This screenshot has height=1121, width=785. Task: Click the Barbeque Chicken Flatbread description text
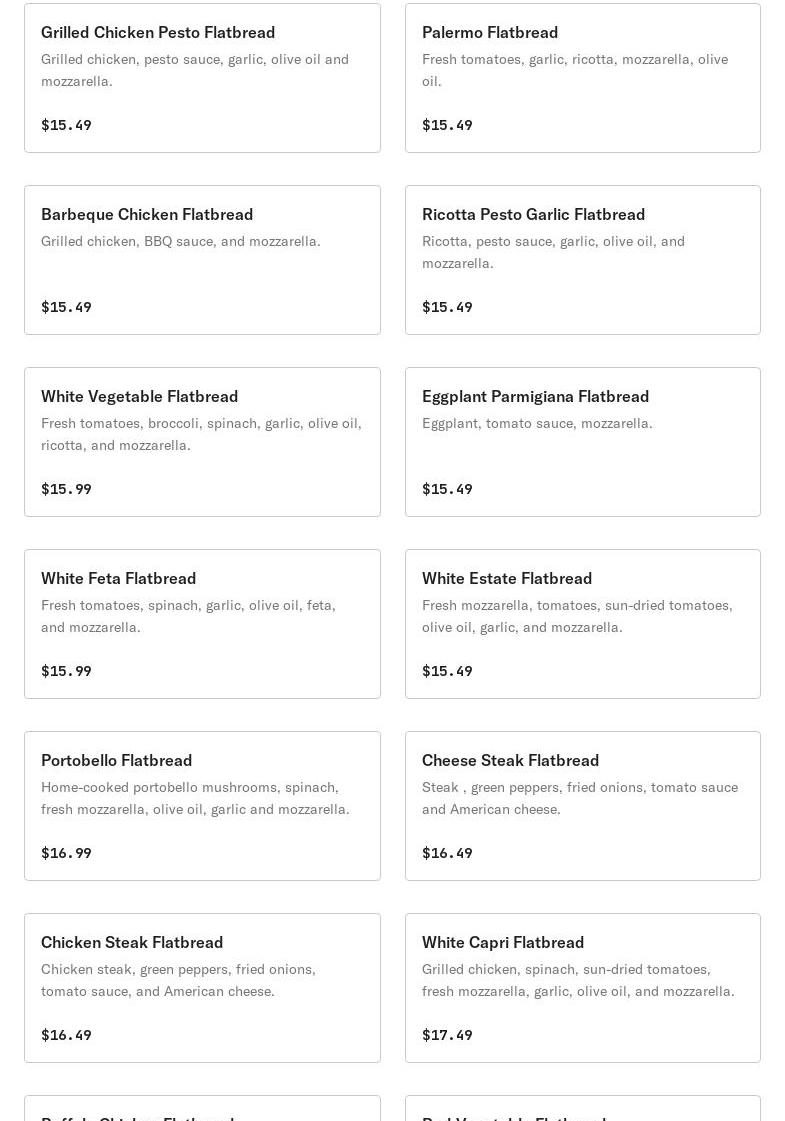point(181,241)
